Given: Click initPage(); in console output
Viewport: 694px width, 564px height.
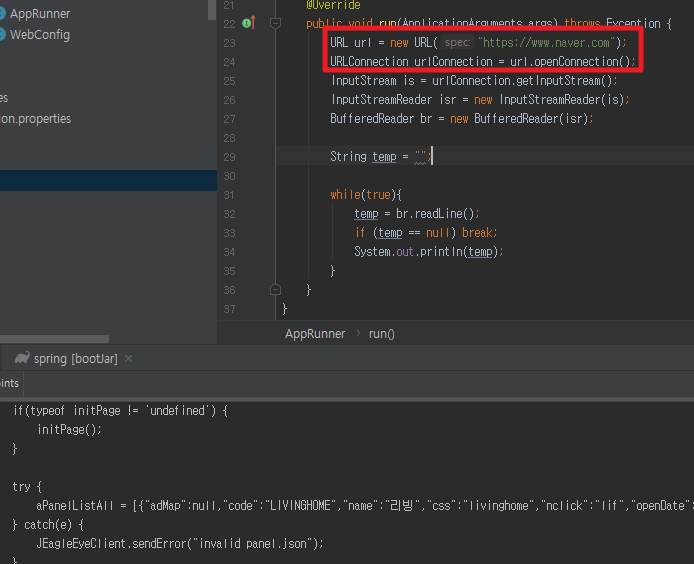Looking at the screenshot, I should [69, 429].
